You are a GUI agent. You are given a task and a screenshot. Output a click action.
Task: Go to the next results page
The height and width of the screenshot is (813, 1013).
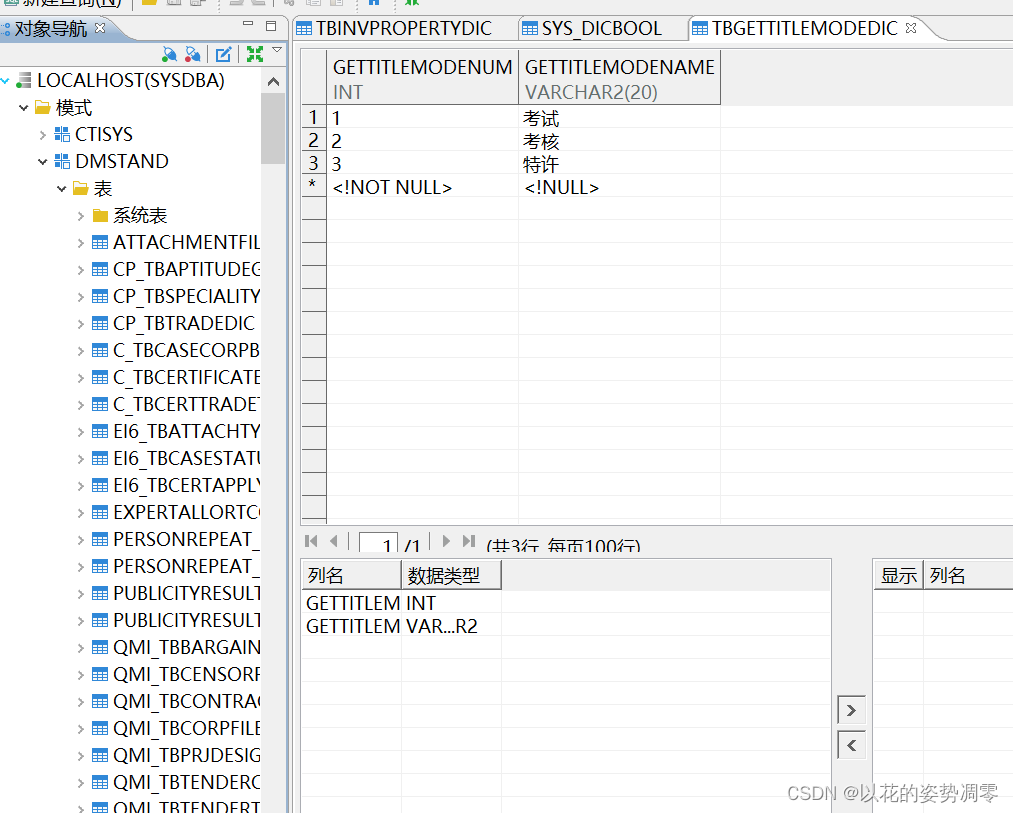pos(446,542)
